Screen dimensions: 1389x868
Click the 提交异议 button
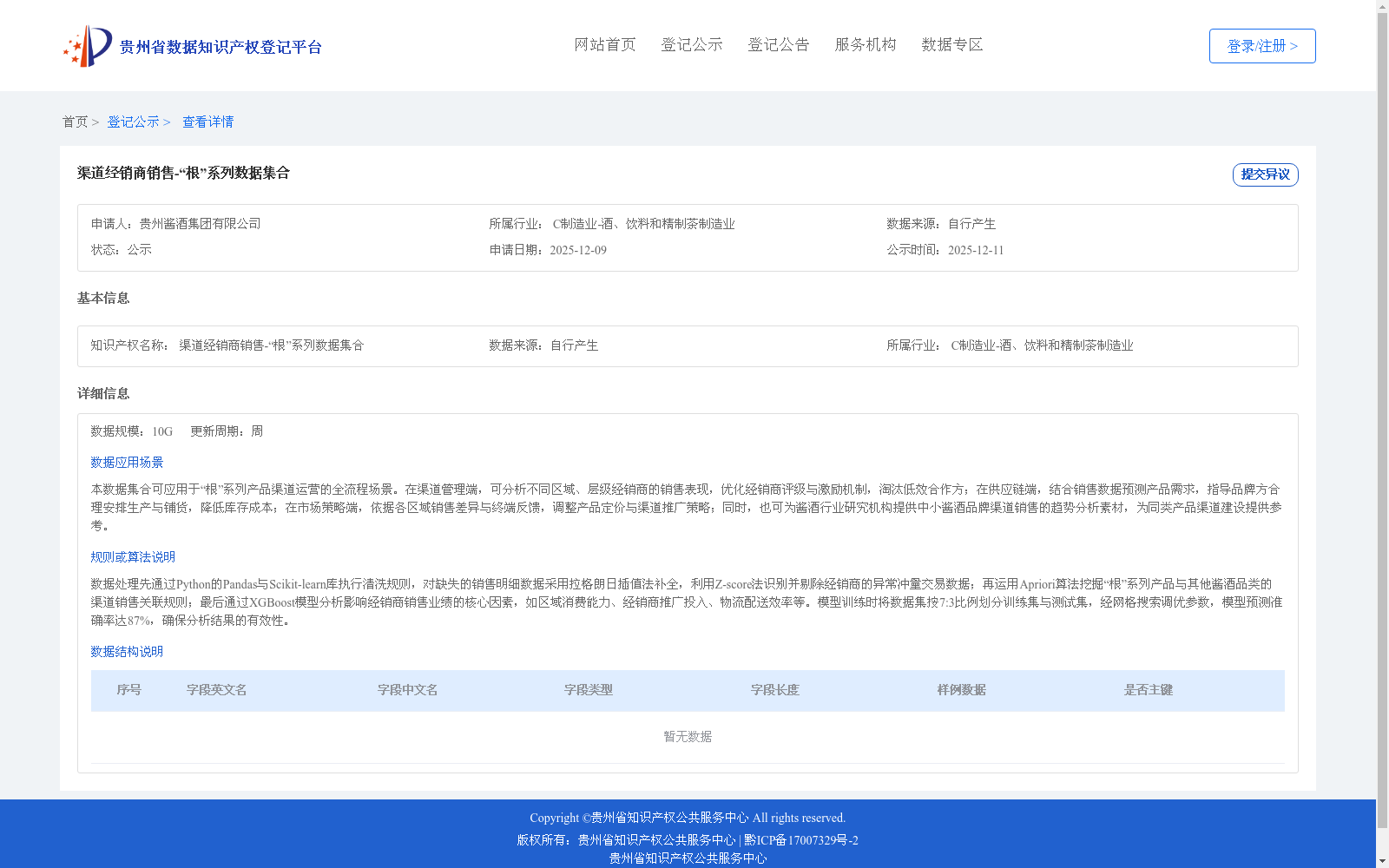click(1265, 174)
